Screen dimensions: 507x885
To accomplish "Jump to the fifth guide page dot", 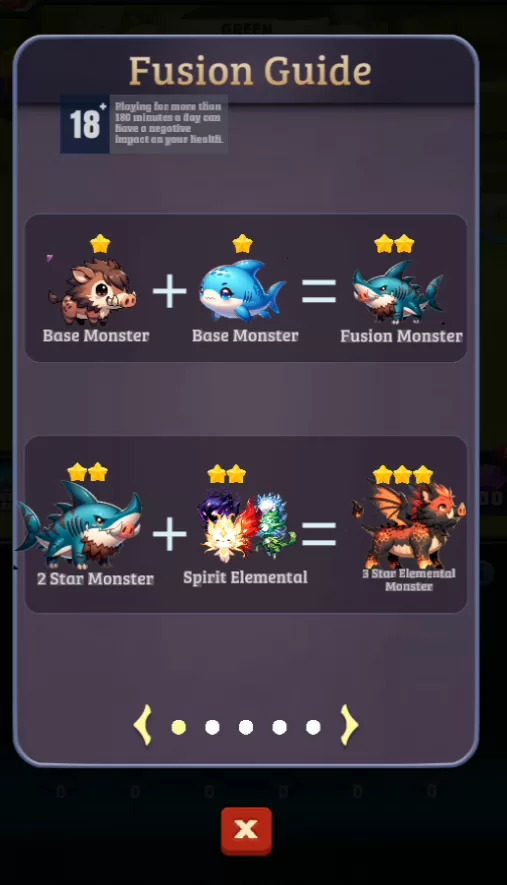I will pyautogui.click(x=313, y=727).
